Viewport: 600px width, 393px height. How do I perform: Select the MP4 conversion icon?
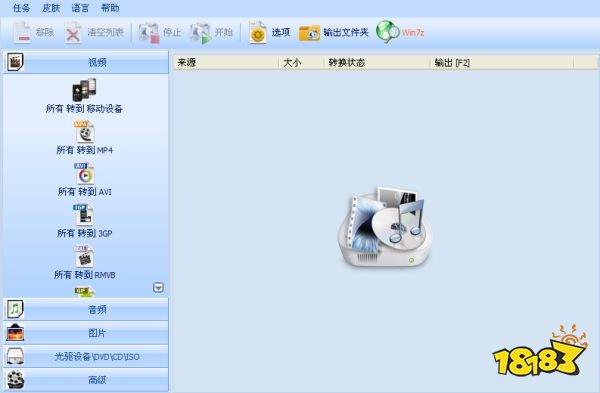(x=84, y=132)
